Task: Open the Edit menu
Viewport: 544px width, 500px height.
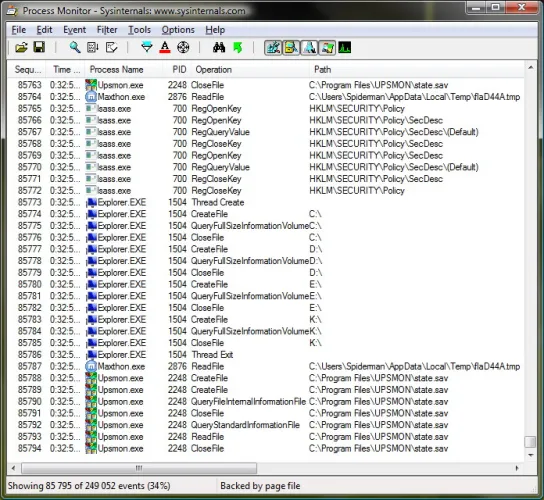Action: (x=44, y=30)
